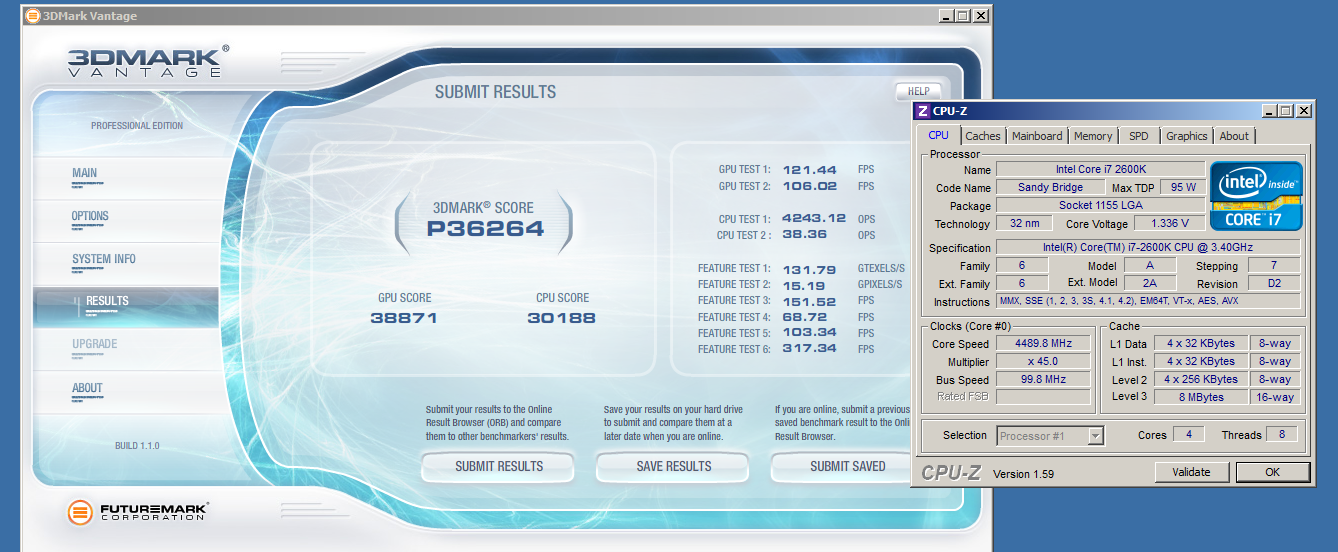Click the BUILD 1.1.0 label

[x=137, y=446]
